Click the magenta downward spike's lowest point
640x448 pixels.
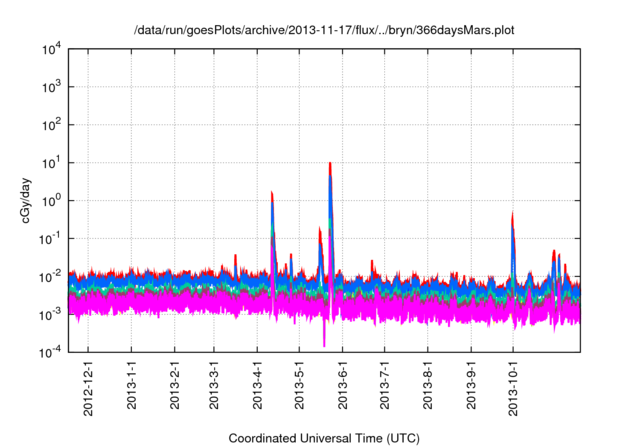click(324, 346)
